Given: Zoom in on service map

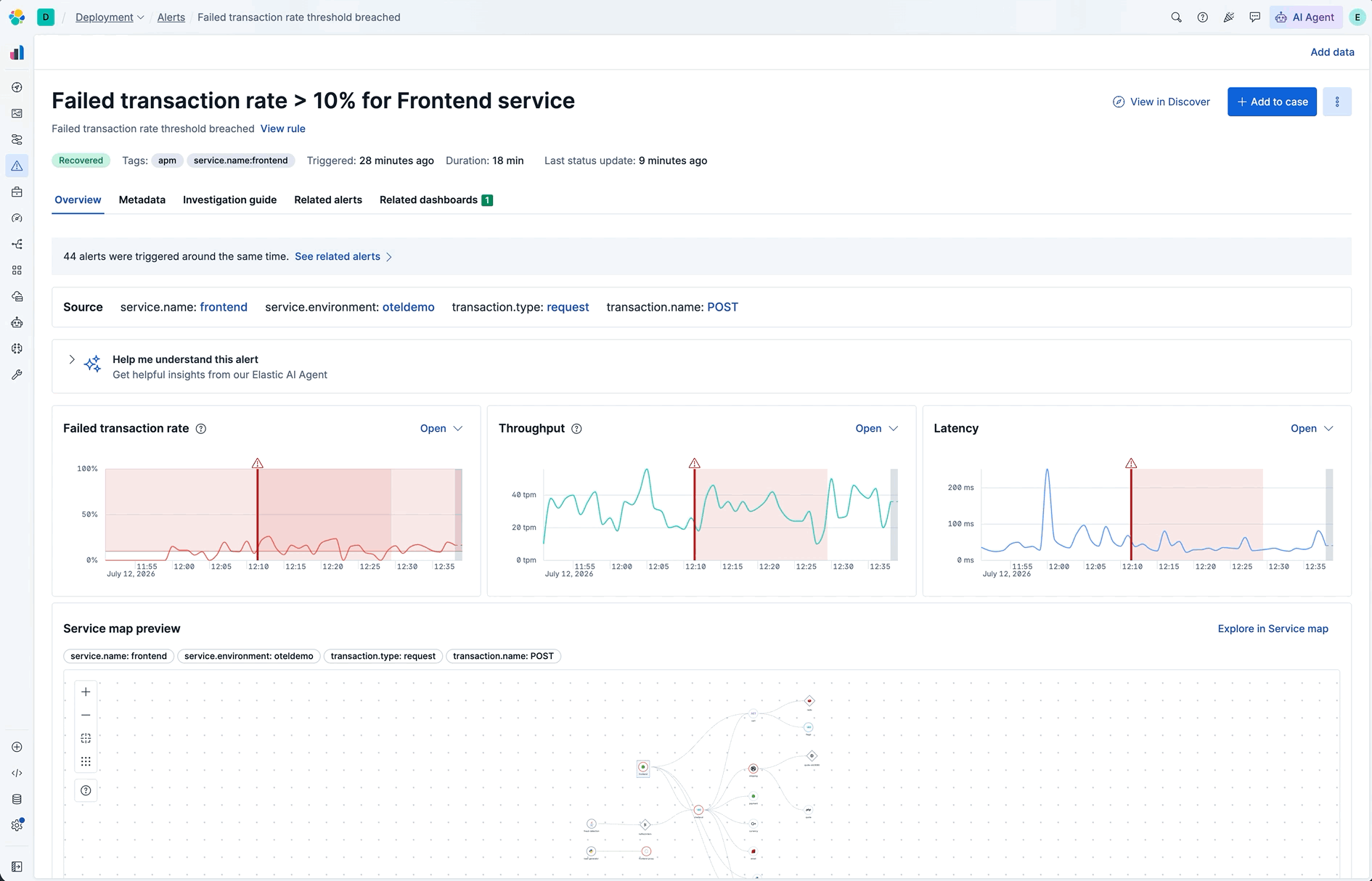Looking at the screenshot, I should click(x=86, y=692).
